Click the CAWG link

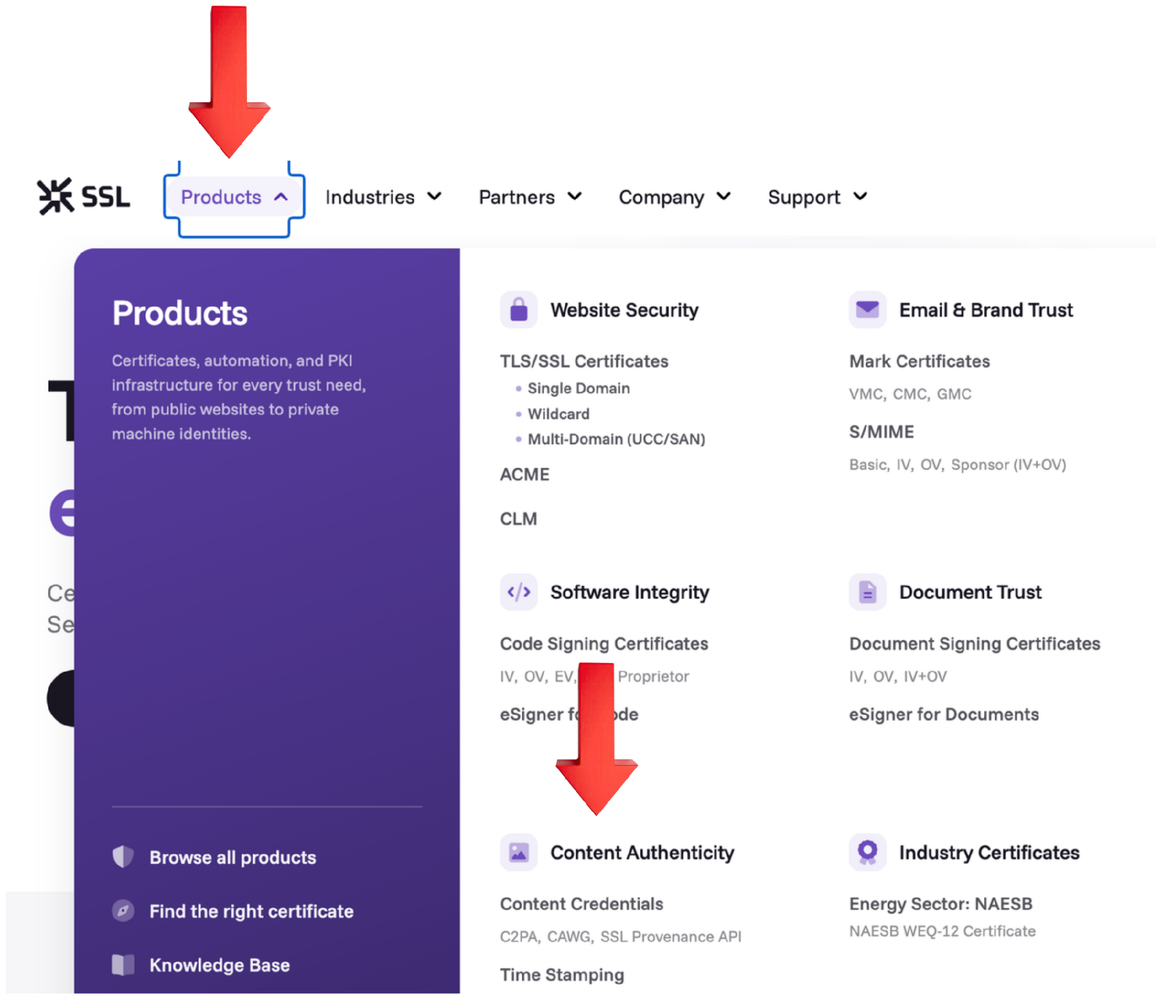568,936
